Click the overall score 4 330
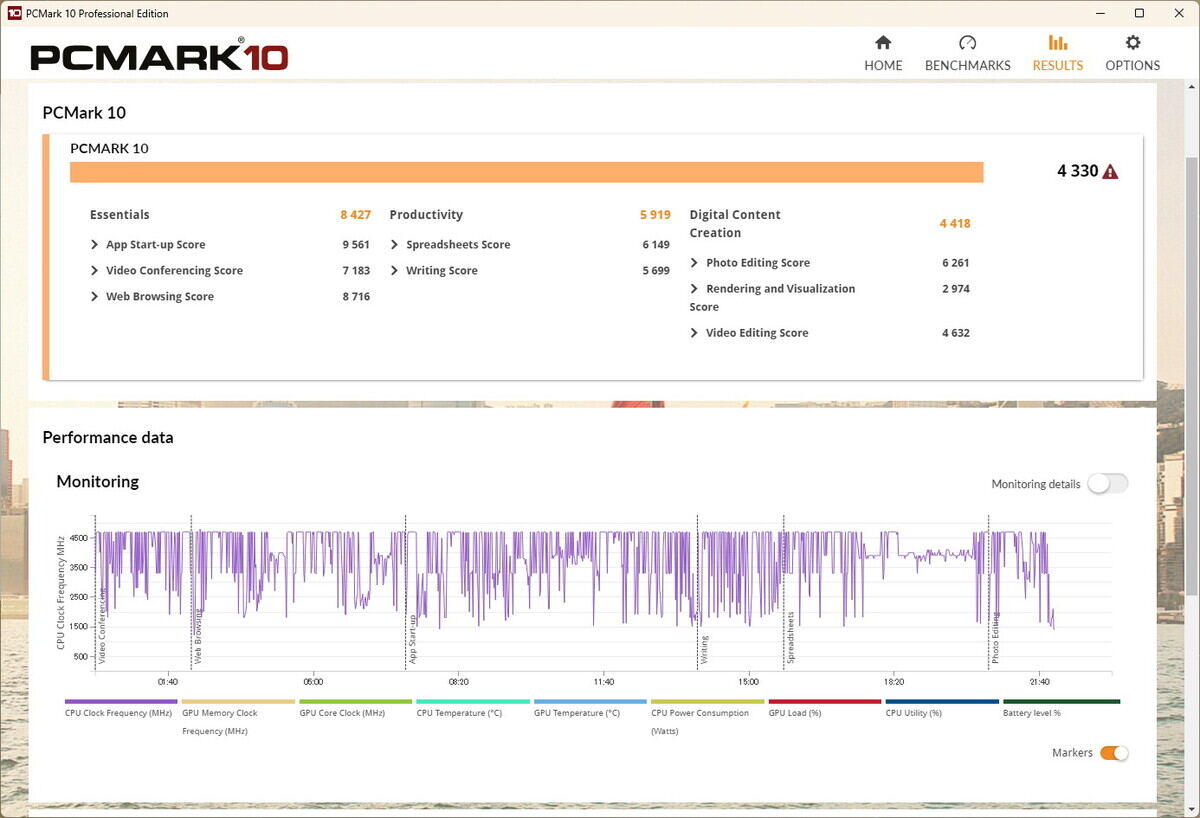 (x=1077, y=171)
